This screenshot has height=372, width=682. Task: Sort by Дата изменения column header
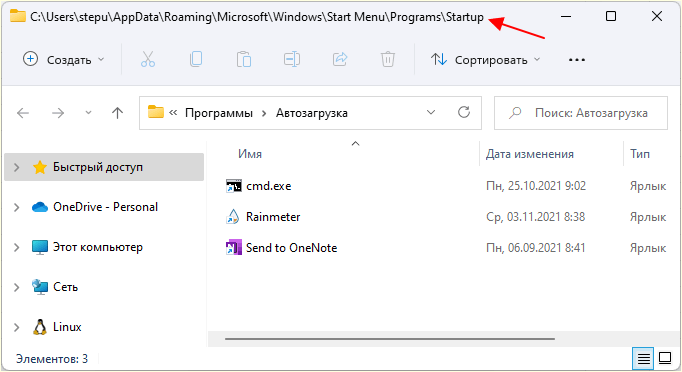click(530, 154)
